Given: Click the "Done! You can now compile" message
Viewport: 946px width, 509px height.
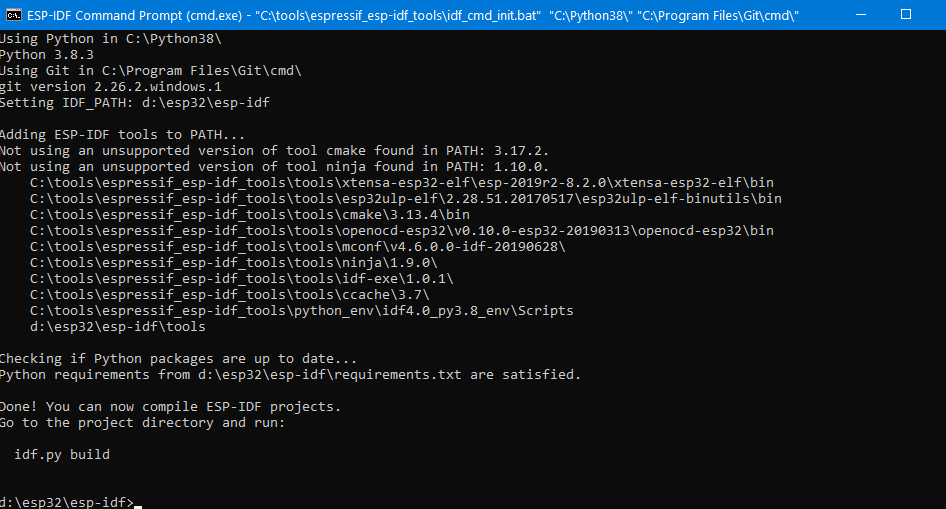Looking at the screenshot, I should coord(170,407).
